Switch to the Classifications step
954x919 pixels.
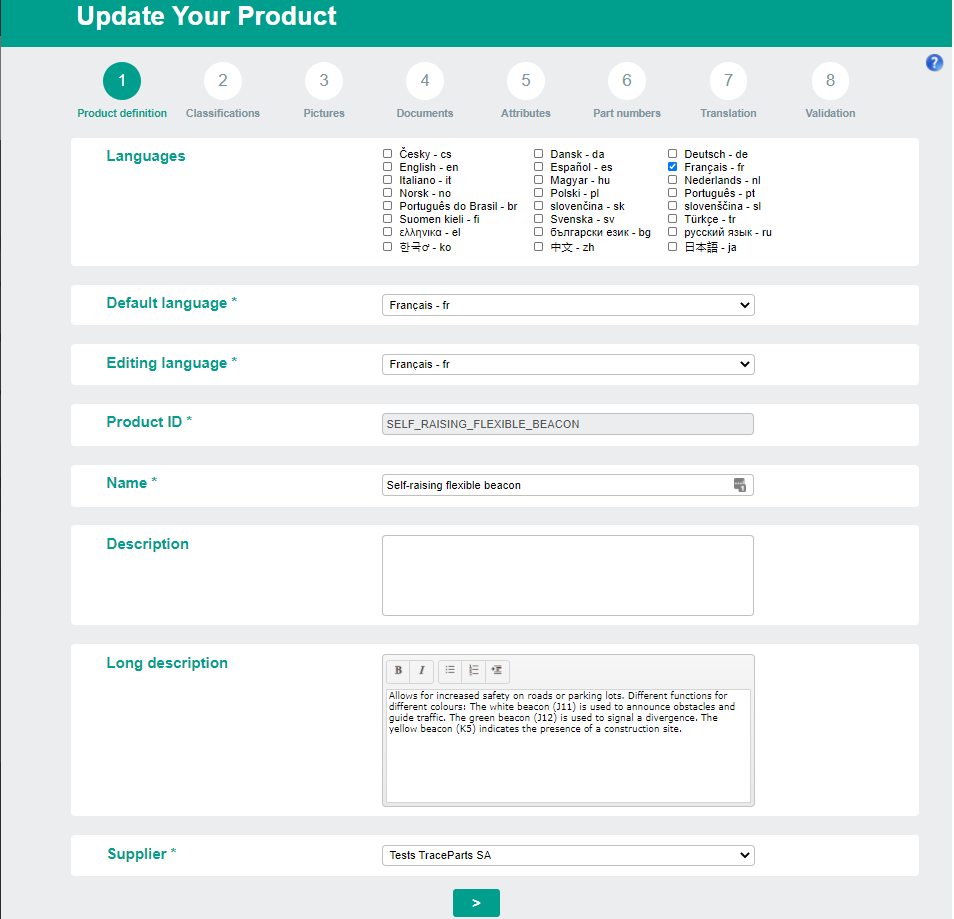[223, 81]
